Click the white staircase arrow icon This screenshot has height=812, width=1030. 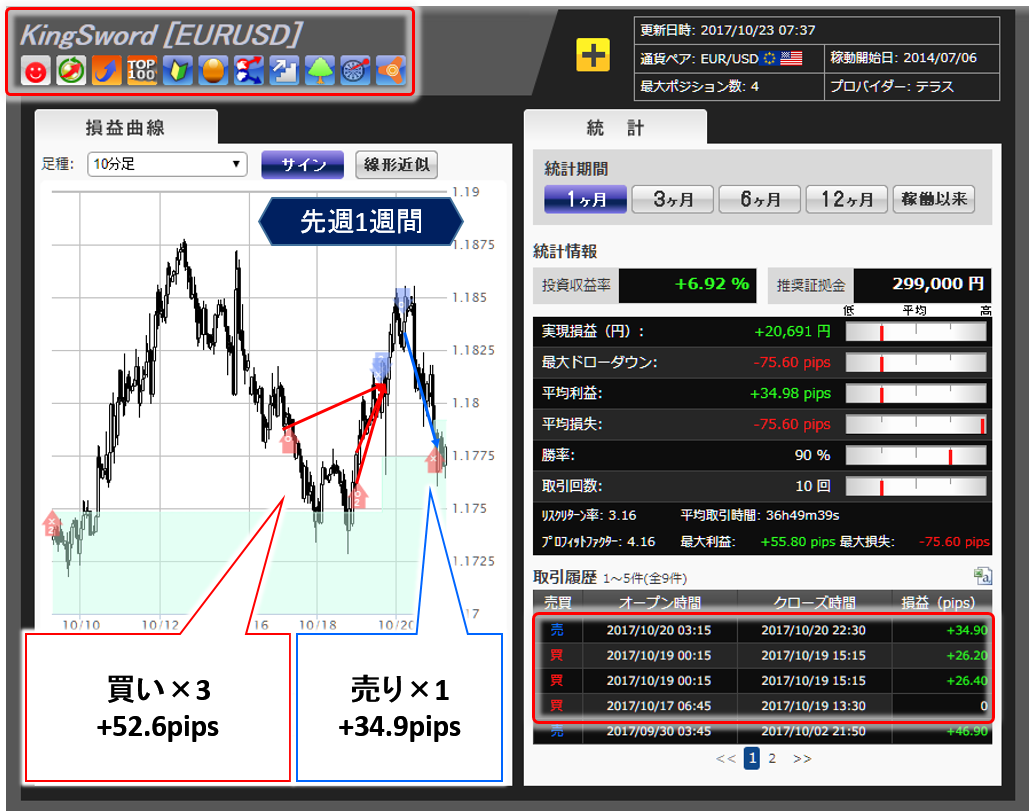click(x=284, y=71)
